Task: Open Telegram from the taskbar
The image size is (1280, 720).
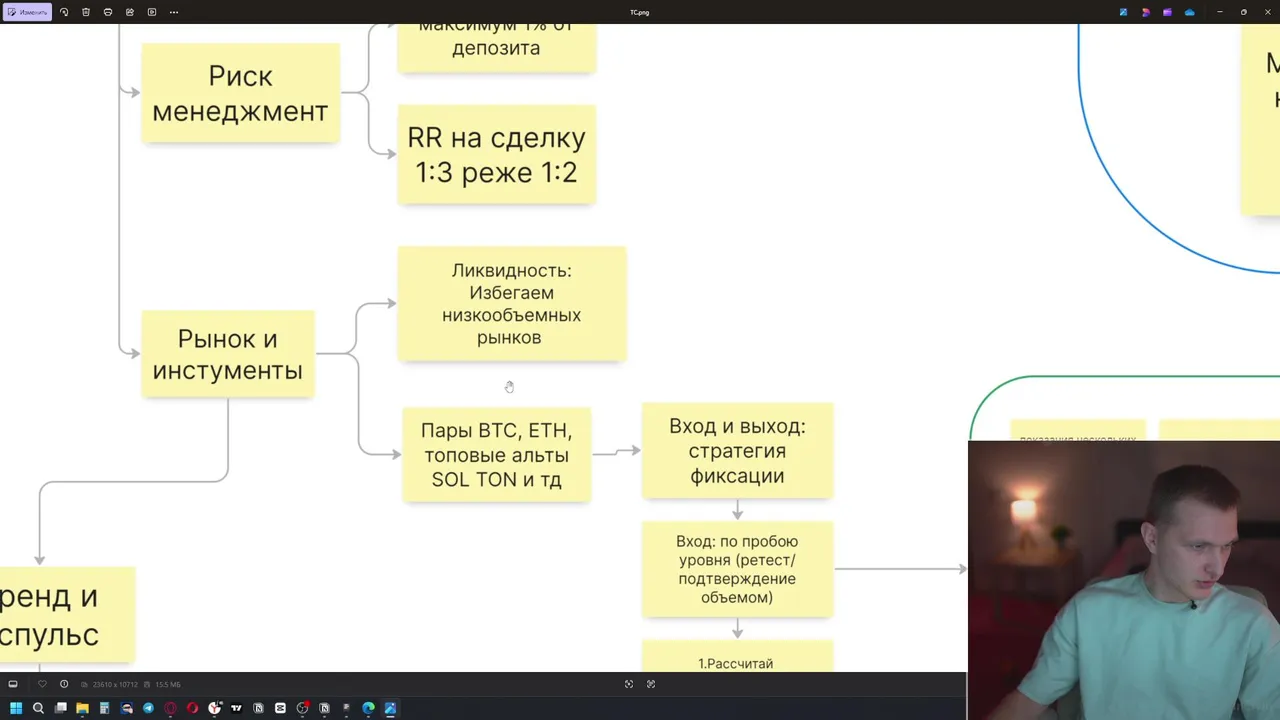Action: 148,708
